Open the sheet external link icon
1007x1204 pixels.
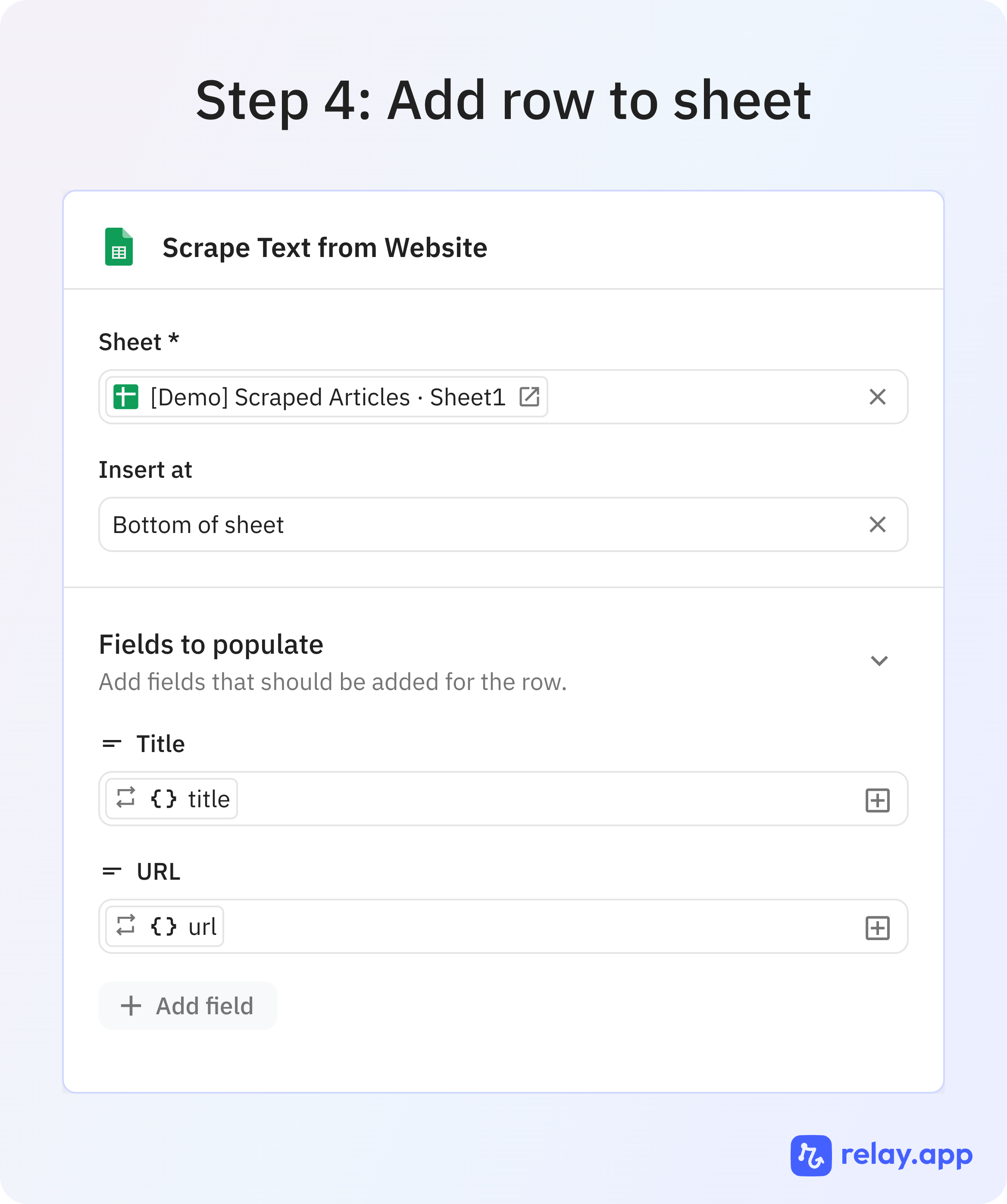[529, 397]
